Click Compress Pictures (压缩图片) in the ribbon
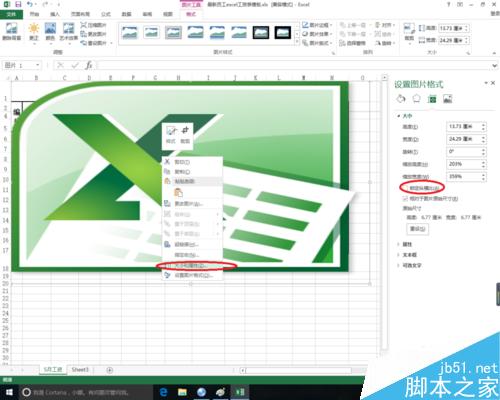Viewport: 500px width, 400px height. tap(93, 25)
